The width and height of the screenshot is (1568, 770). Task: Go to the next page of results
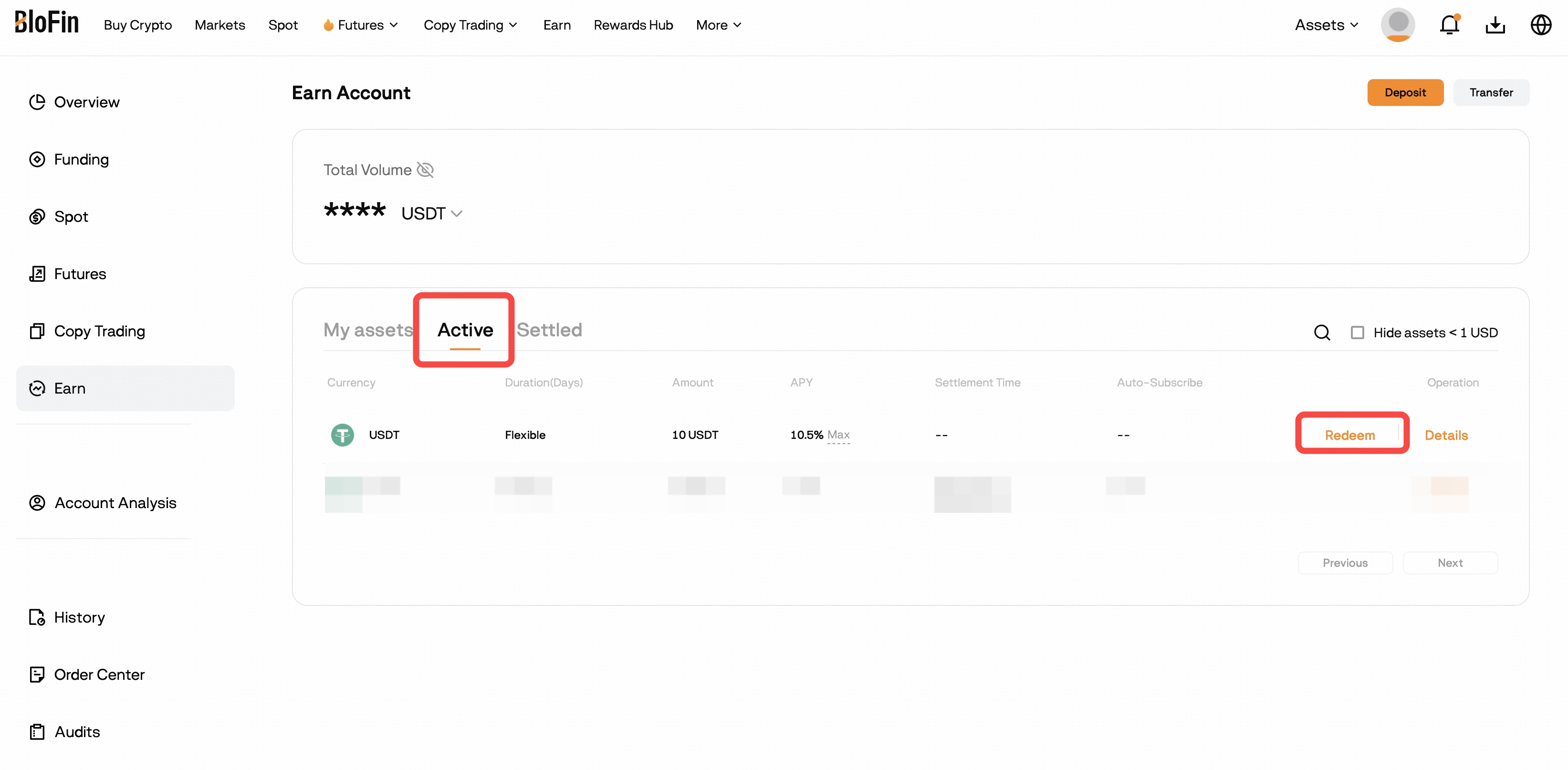pyautogui.click(x=1450, y=562)
